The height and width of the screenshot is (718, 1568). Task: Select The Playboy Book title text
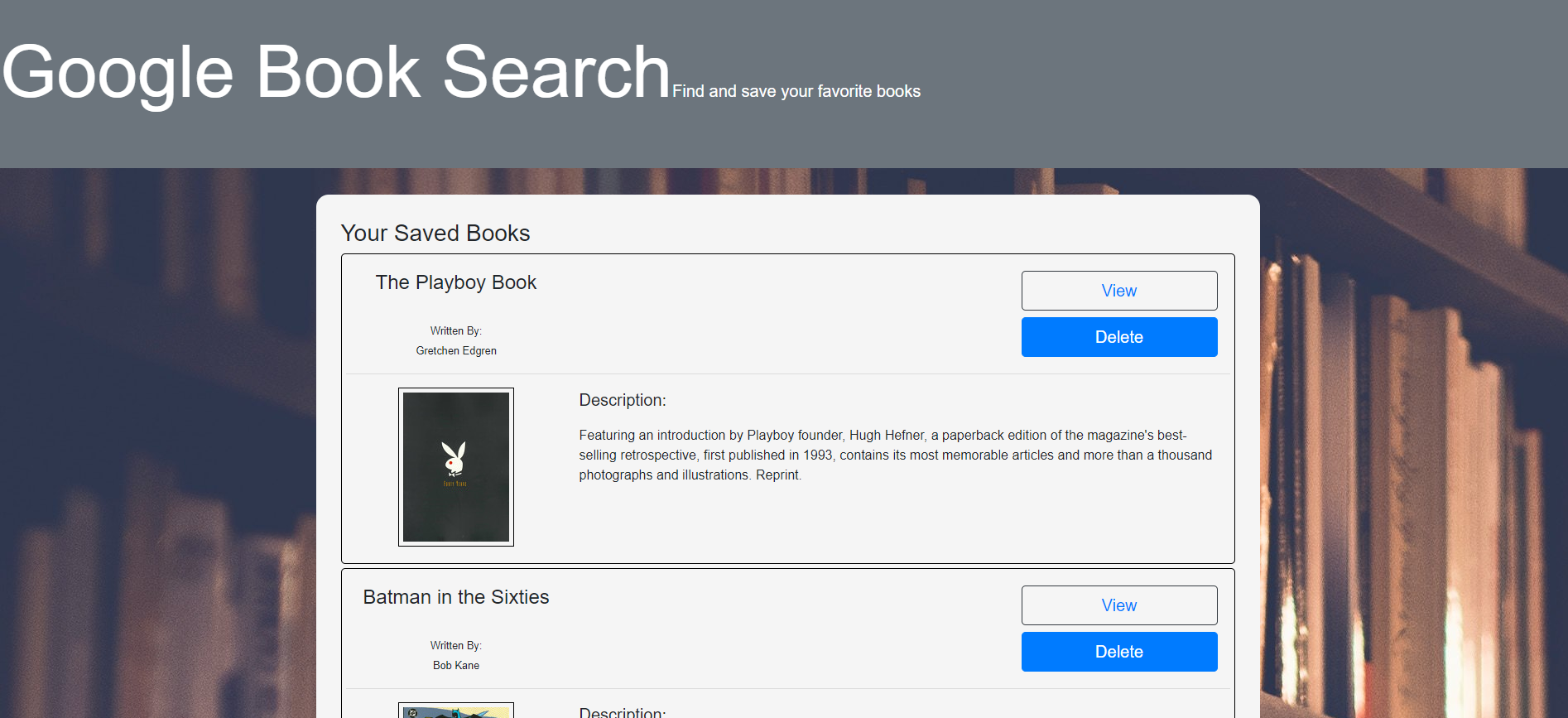coord(455,282)
